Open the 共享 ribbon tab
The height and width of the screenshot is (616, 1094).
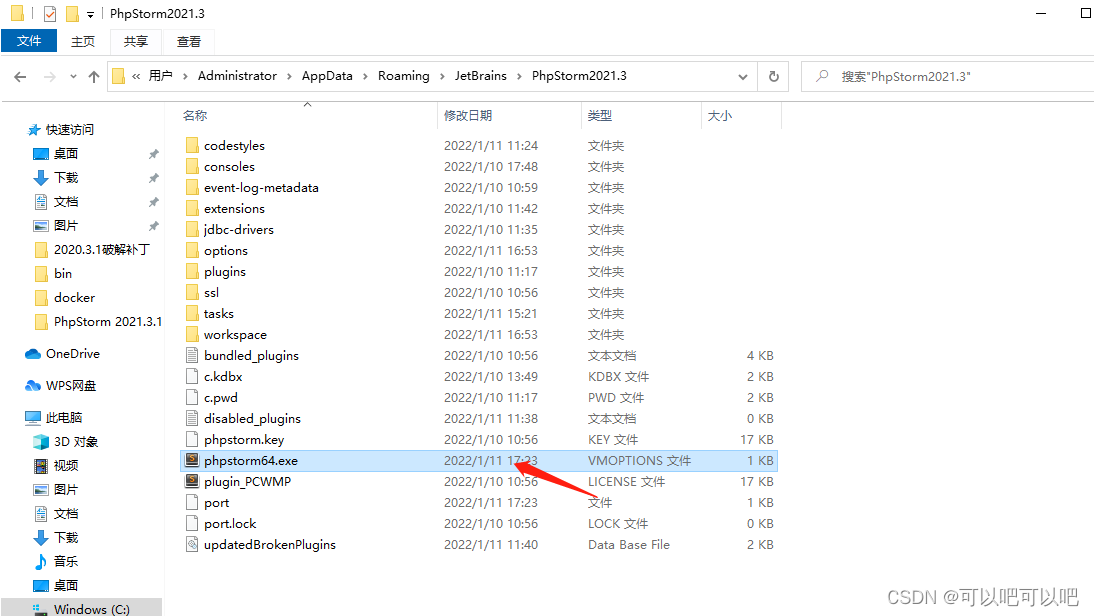click(136, 41)
